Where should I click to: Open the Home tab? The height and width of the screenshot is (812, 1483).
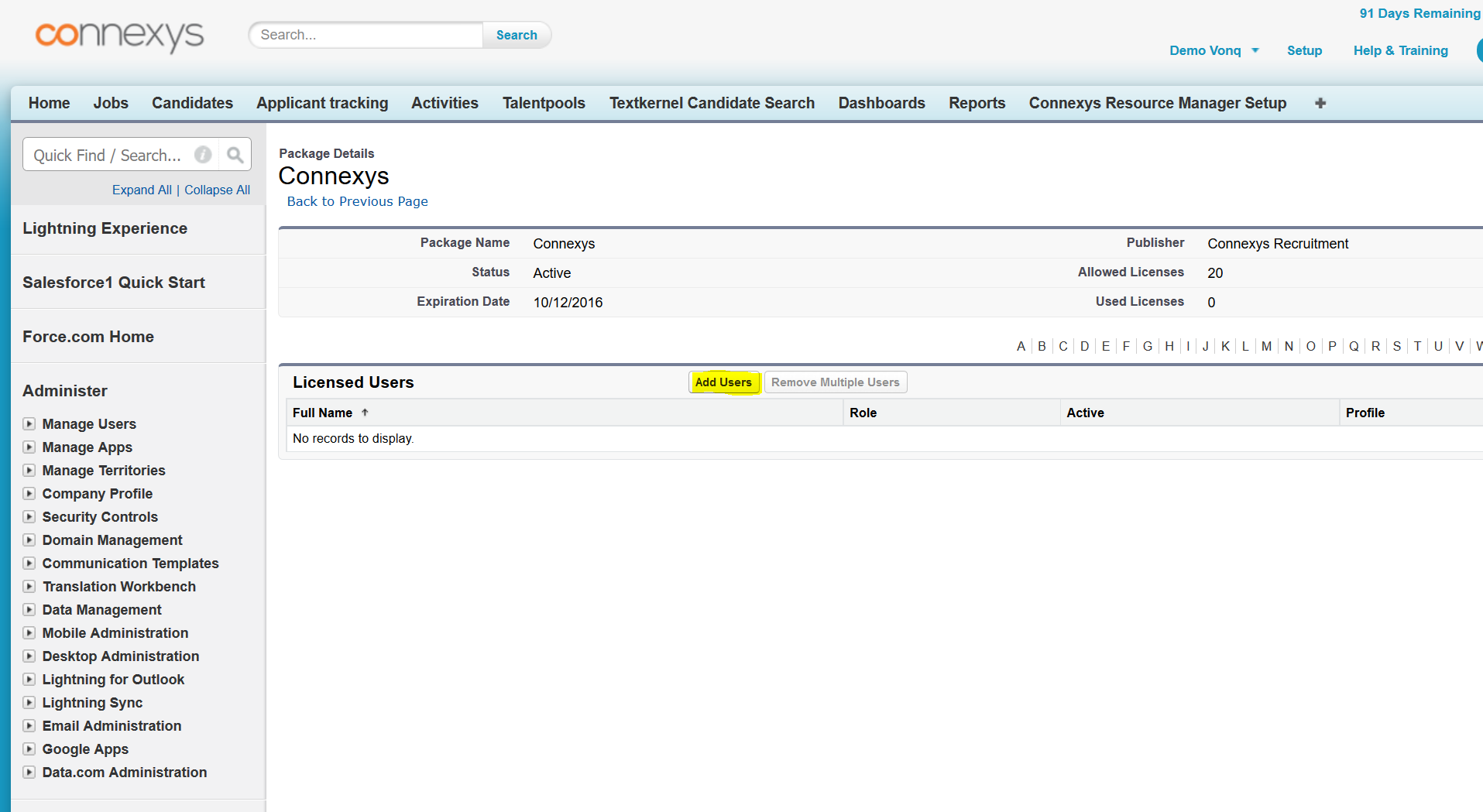click(x=50, y=103)
